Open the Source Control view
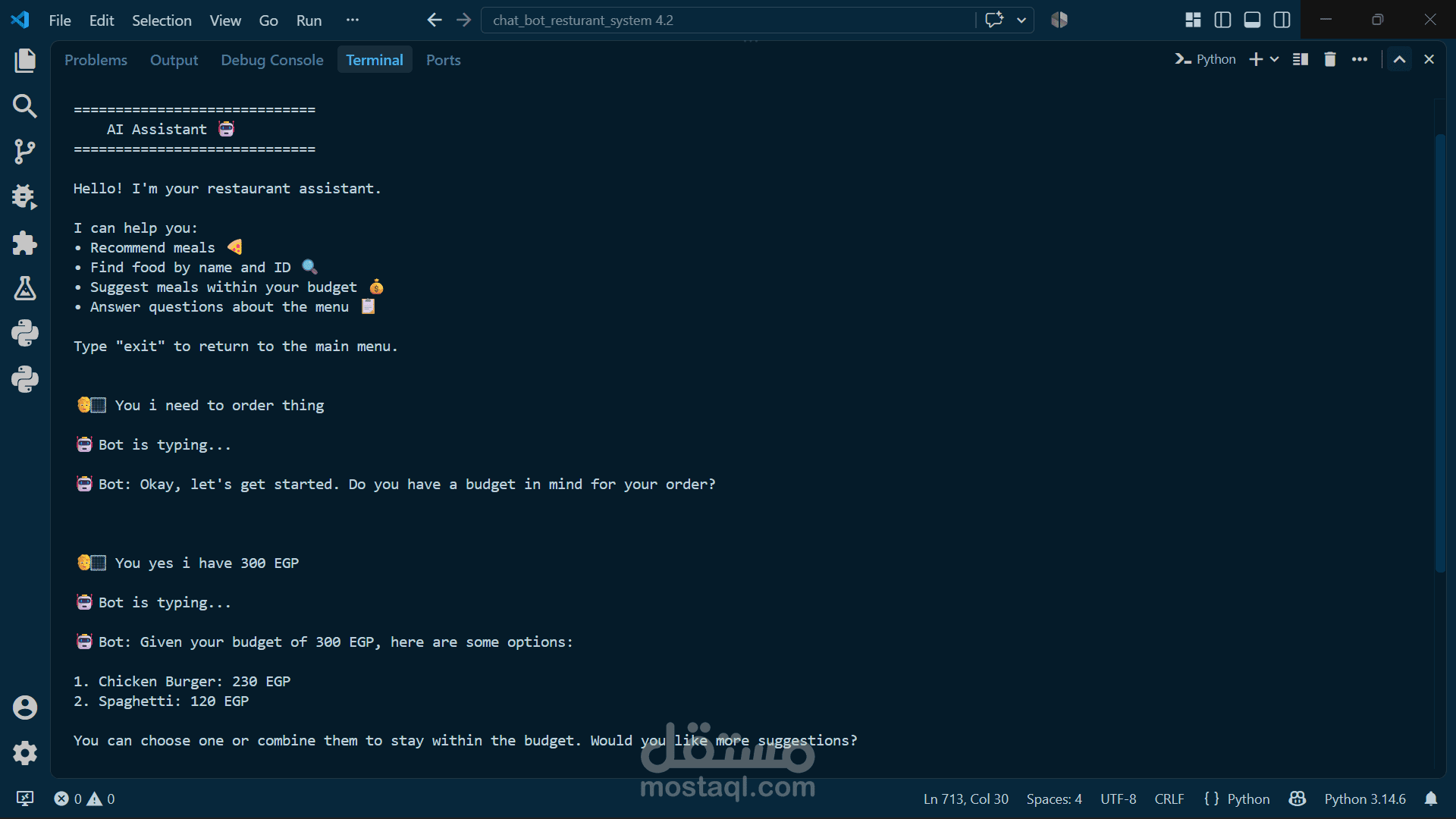1456x819 pixels. click(x=25, y=152)
